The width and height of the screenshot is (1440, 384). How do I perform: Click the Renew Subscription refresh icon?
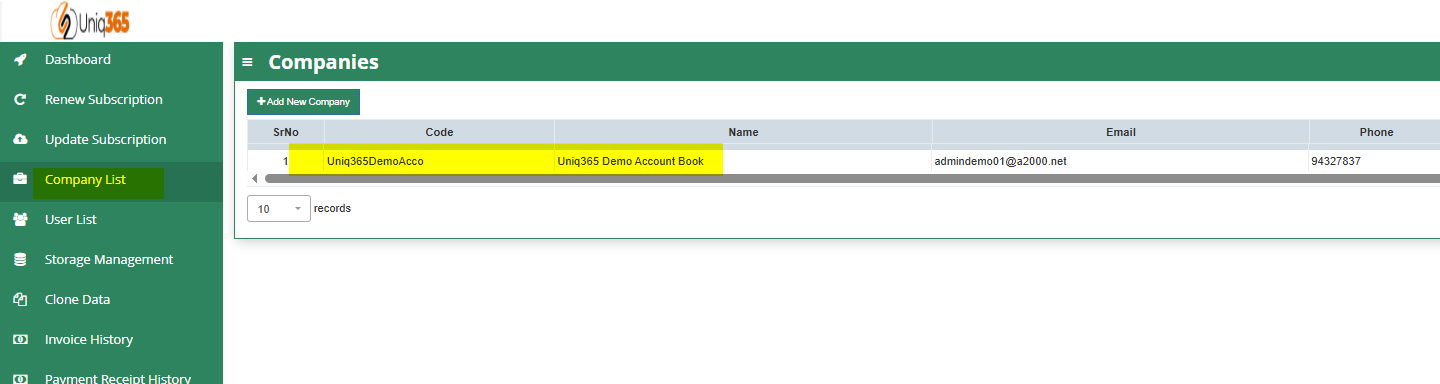pos(20,100)
